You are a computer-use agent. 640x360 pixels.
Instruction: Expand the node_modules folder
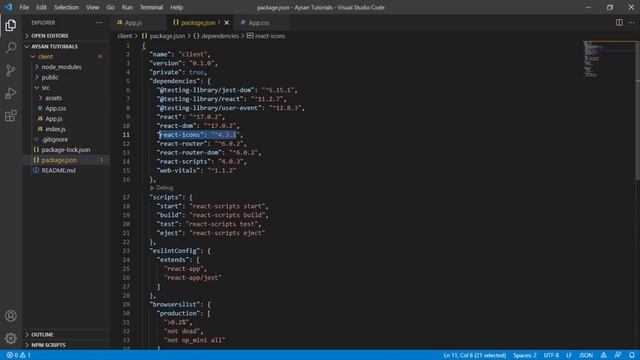coord(66,67)
